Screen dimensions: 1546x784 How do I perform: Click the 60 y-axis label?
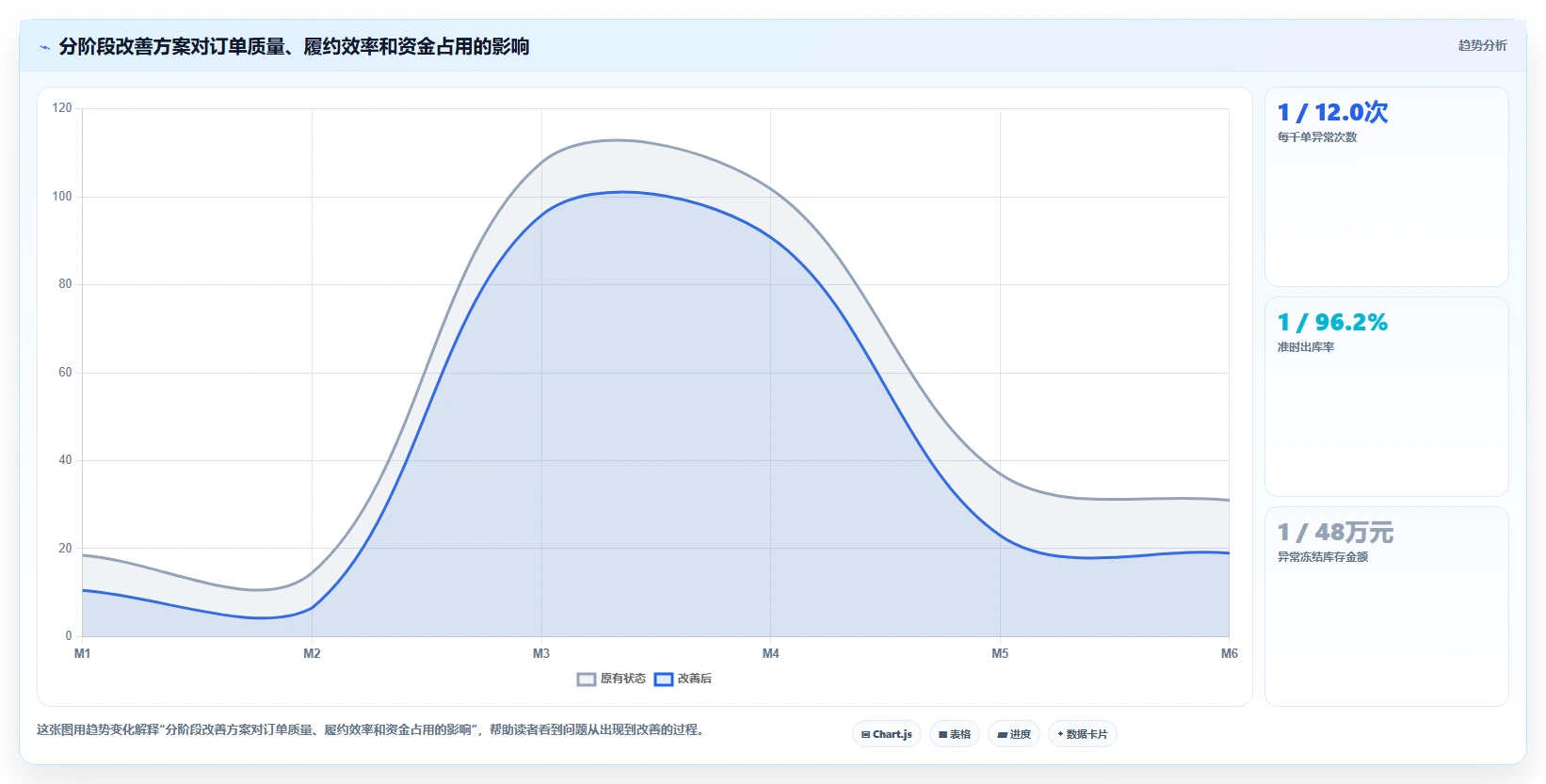65,373
